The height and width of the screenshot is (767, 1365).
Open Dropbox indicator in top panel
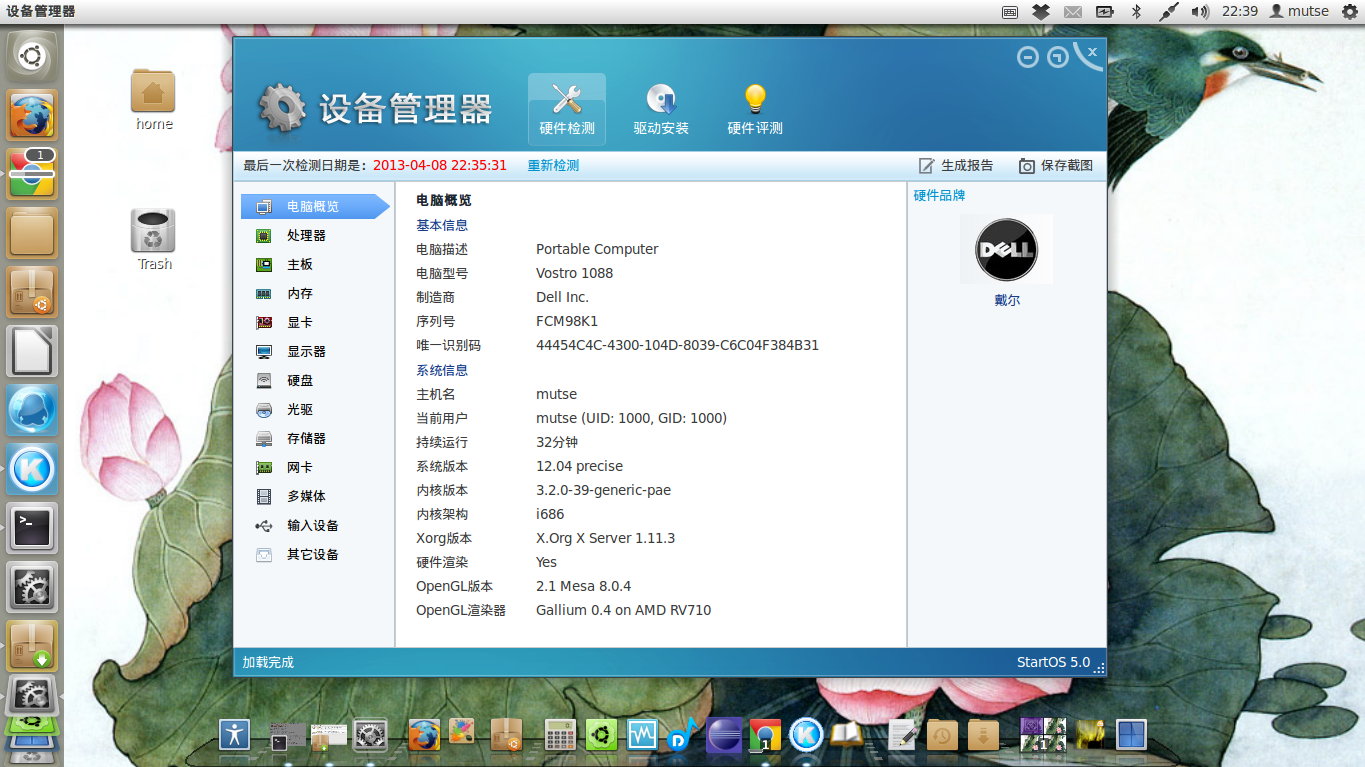tap(1041, 11)
